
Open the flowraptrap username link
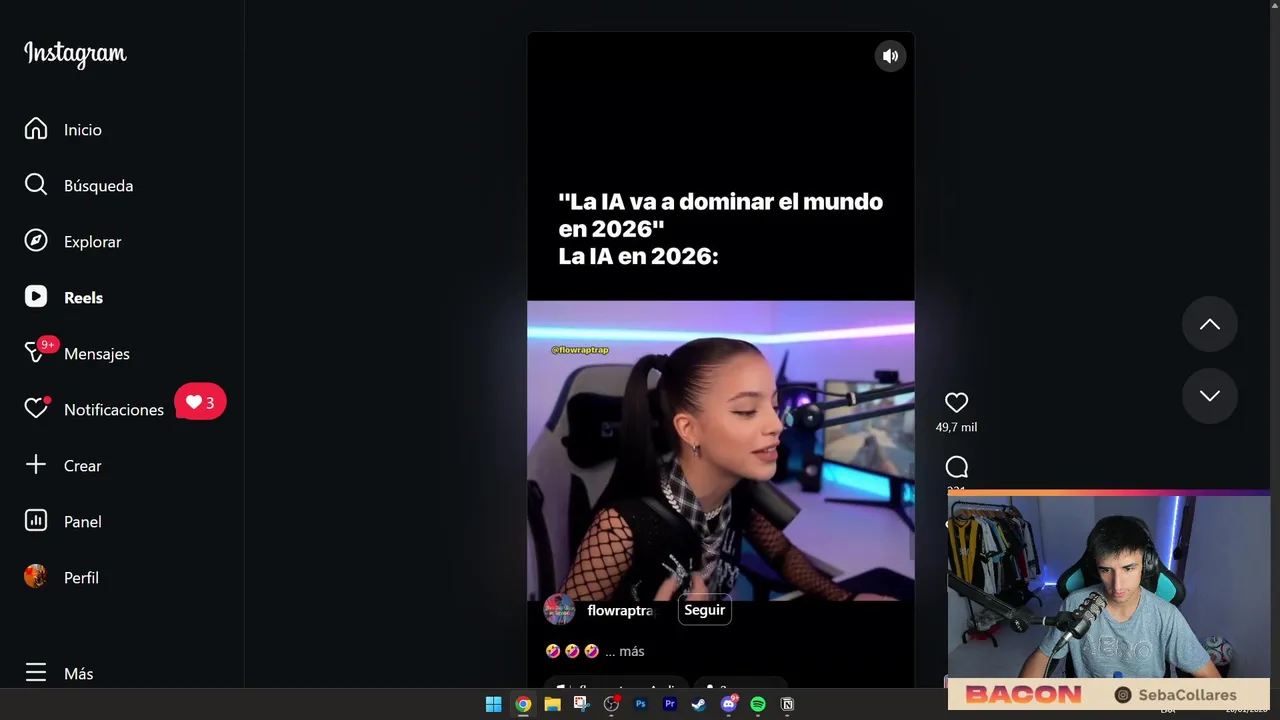[x=620, y=611]
